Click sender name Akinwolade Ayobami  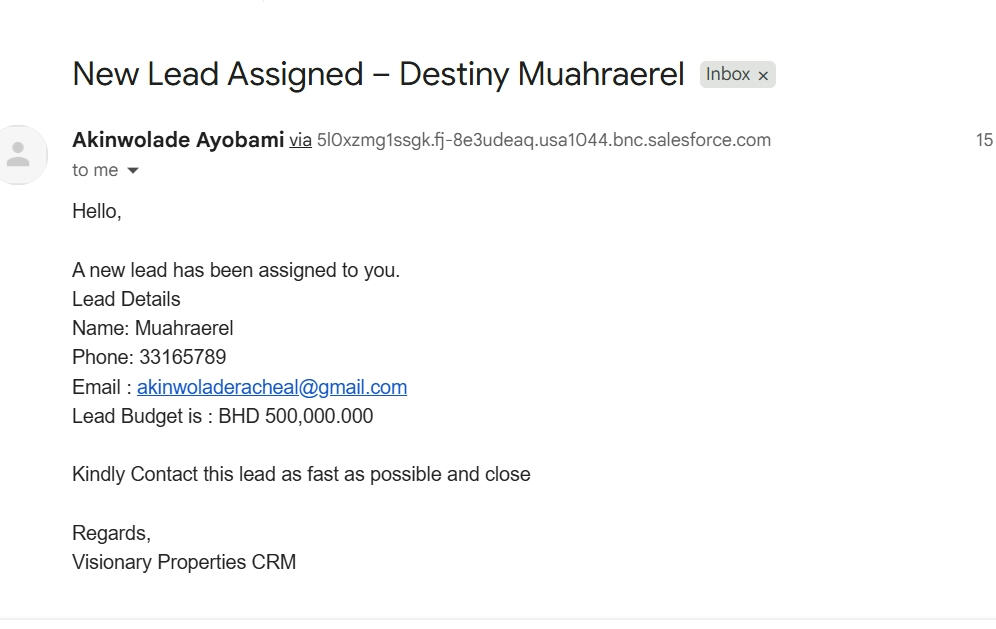pyautogui.click(x=178, y=140)
